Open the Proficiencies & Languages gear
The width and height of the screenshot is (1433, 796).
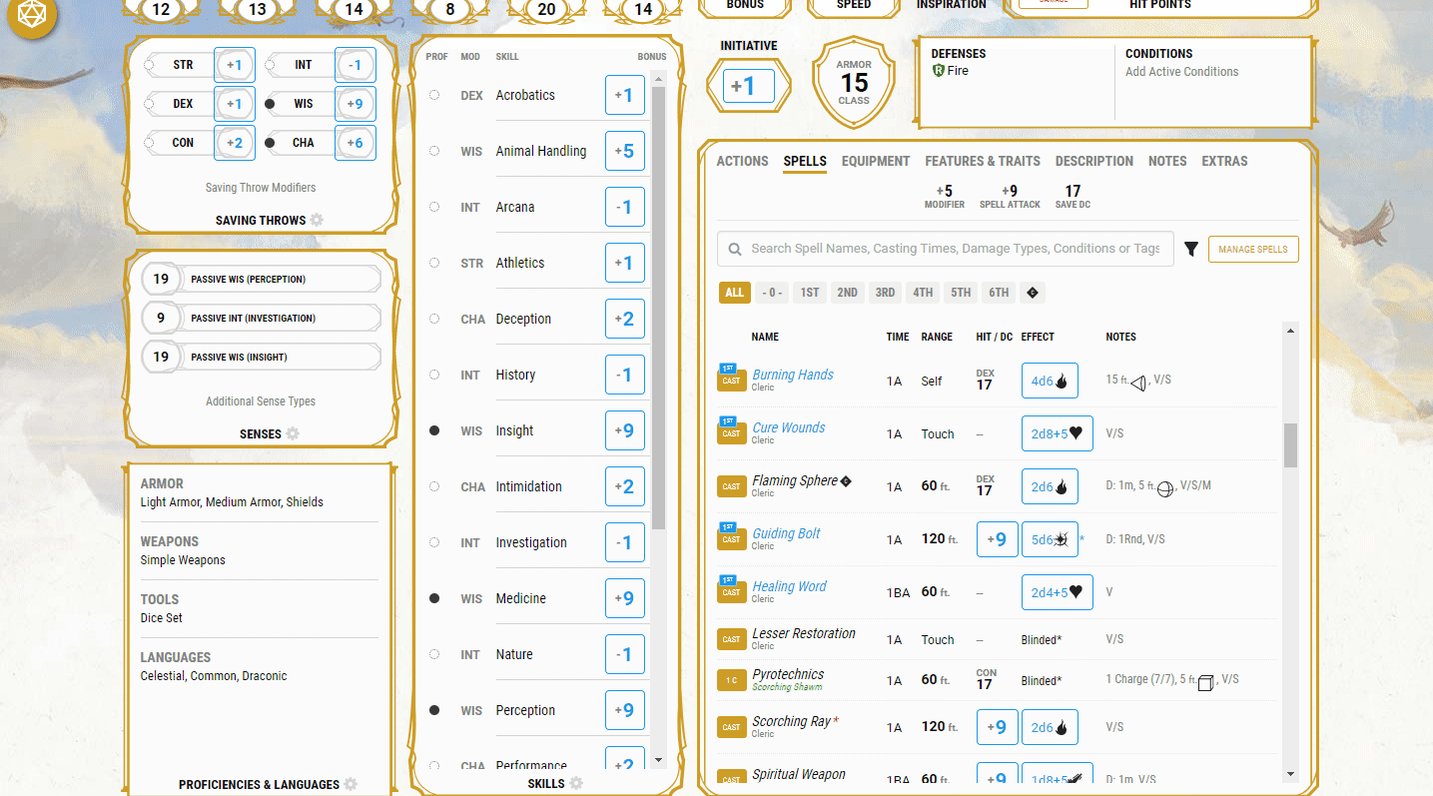pos(349,784)
